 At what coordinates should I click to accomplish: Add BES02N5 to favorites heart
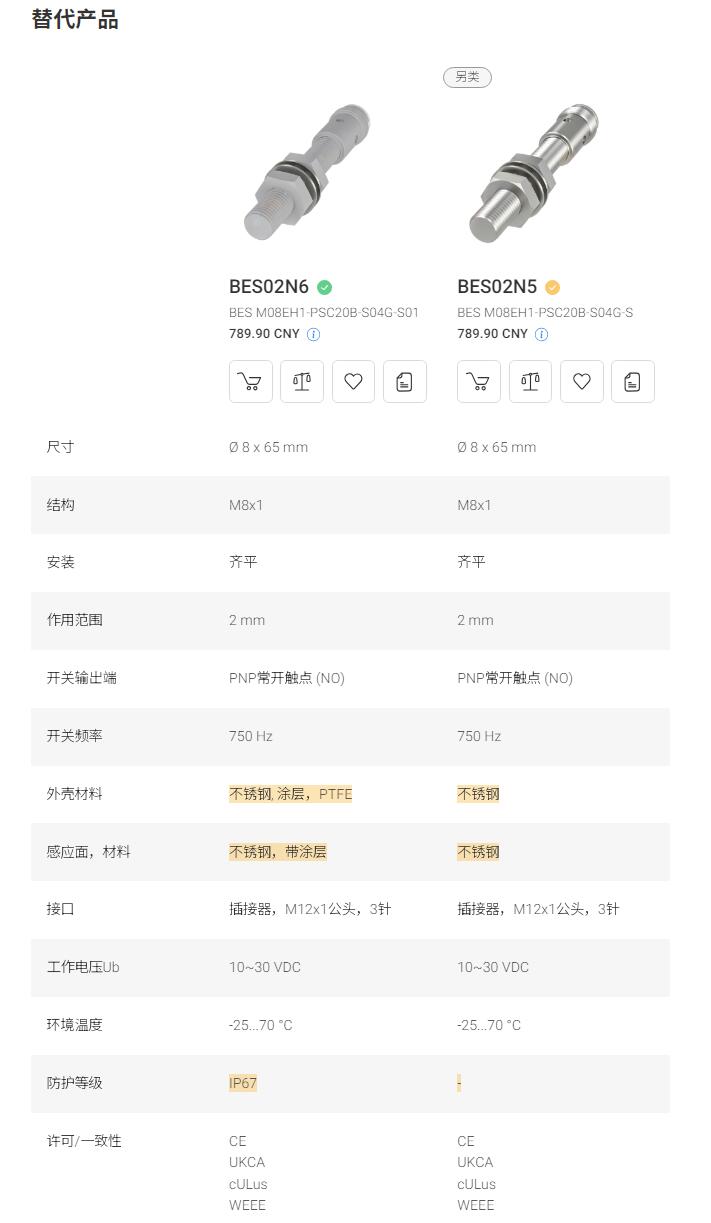pyautogui.click(x=582, y=382)
